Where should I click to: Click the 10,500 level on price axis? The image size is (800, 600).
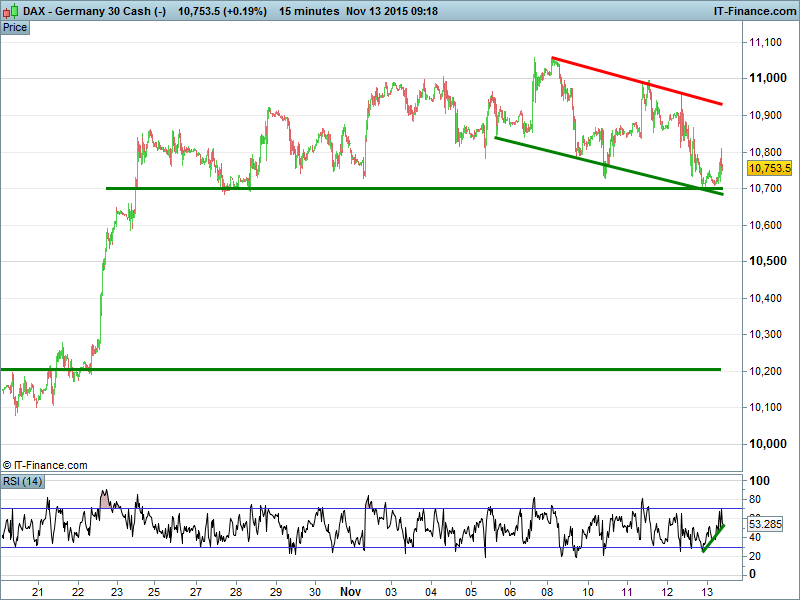[767, 261]
